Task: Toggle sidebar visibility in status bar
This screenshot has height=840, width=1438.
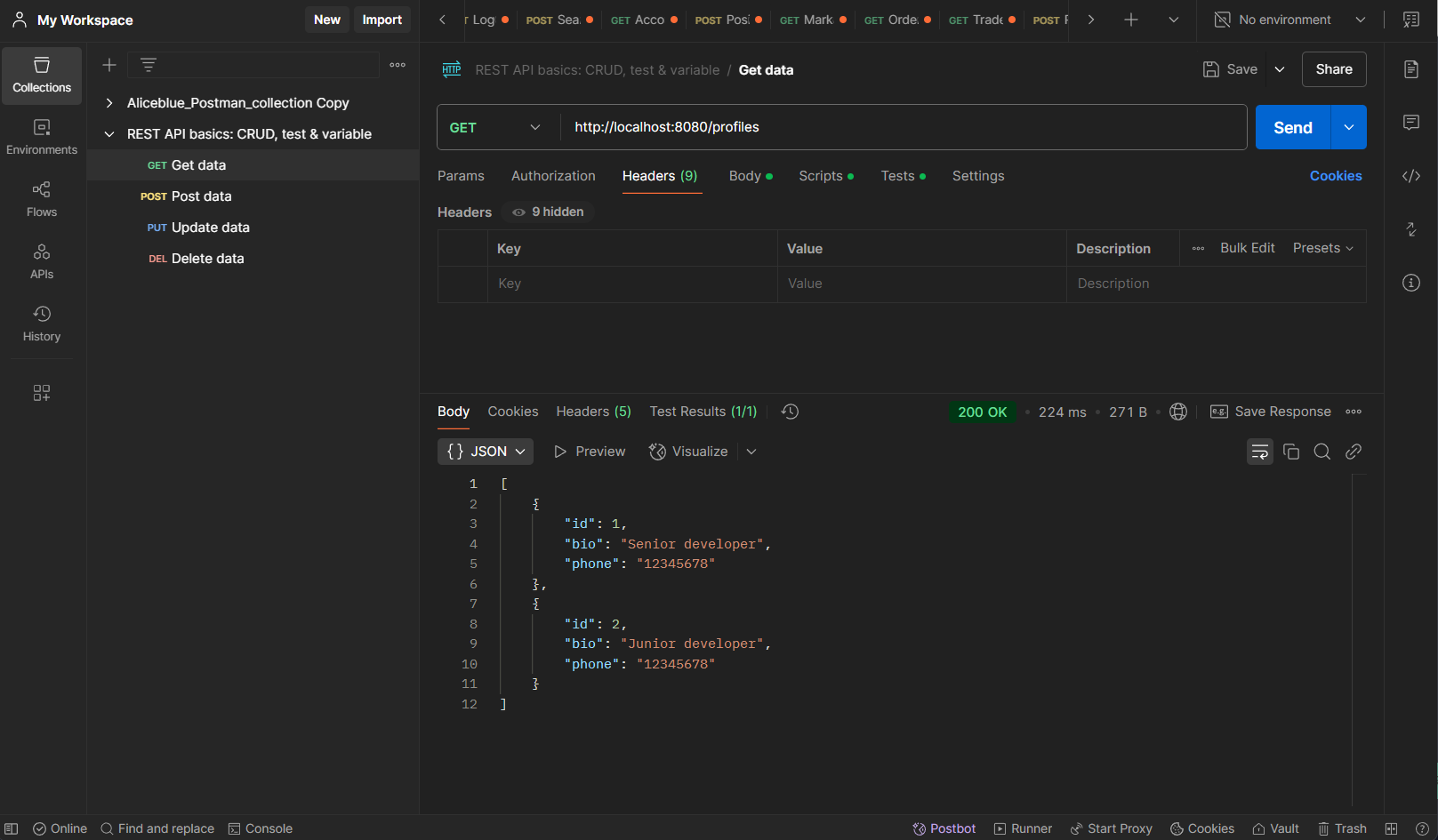Action: 11,828
